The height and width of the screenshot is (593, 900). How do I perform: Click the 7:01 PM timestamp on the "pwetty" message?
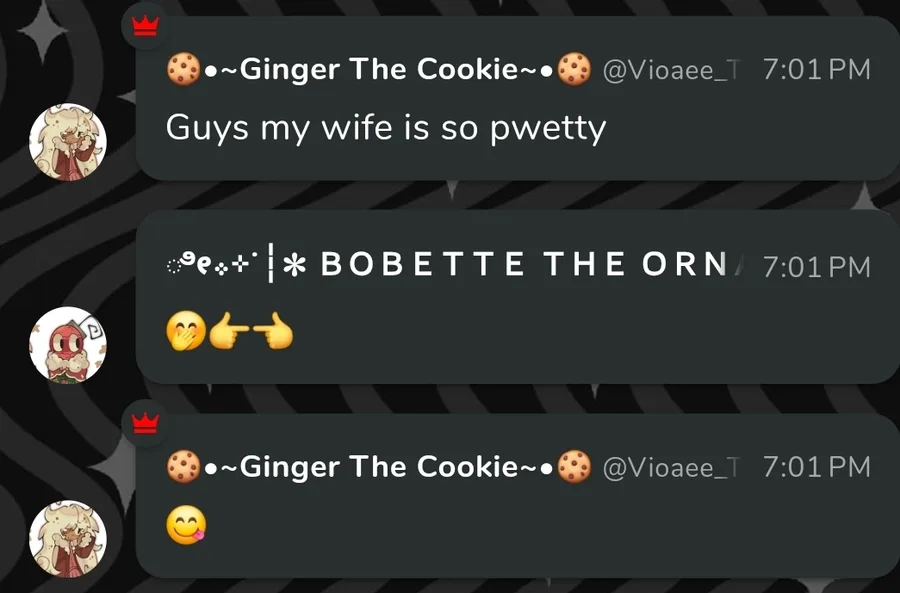click(x=817, y=69)
